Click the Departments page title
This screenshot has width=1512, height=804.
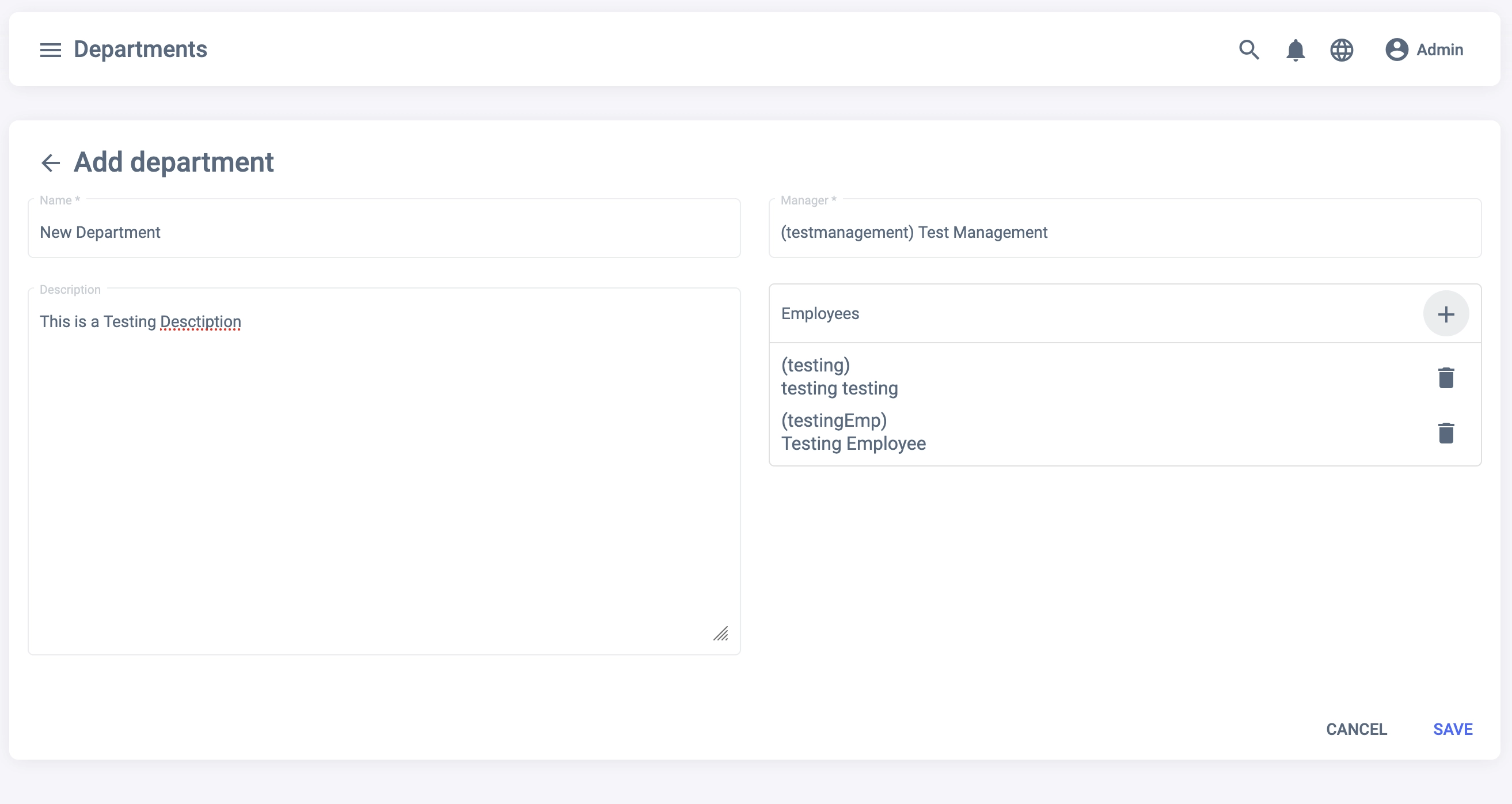pyautogui.click(x=140, y=50)
